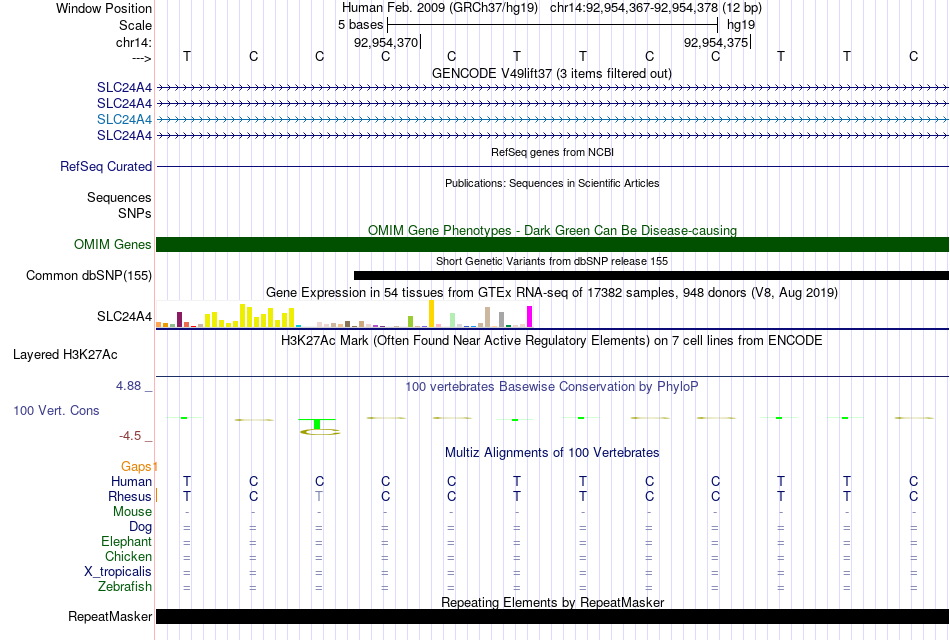This screenshot has height=640, width=950.
Task: Select the Zebrafish row label
Action: pos(125,587)
